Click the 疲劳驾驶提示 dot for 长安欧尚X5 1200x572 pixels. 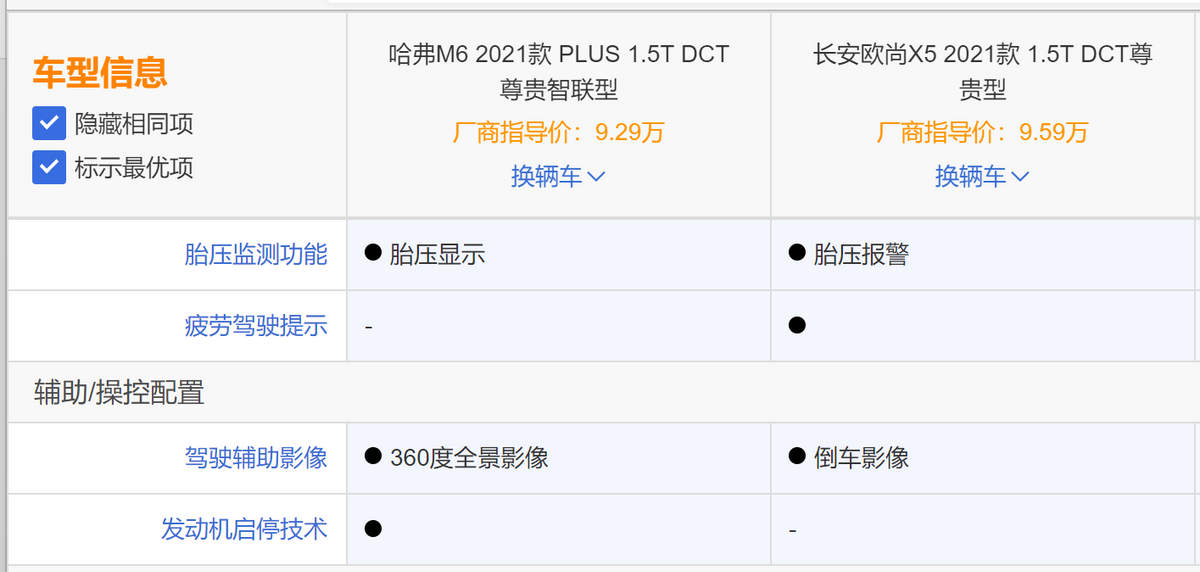[797, 325]
